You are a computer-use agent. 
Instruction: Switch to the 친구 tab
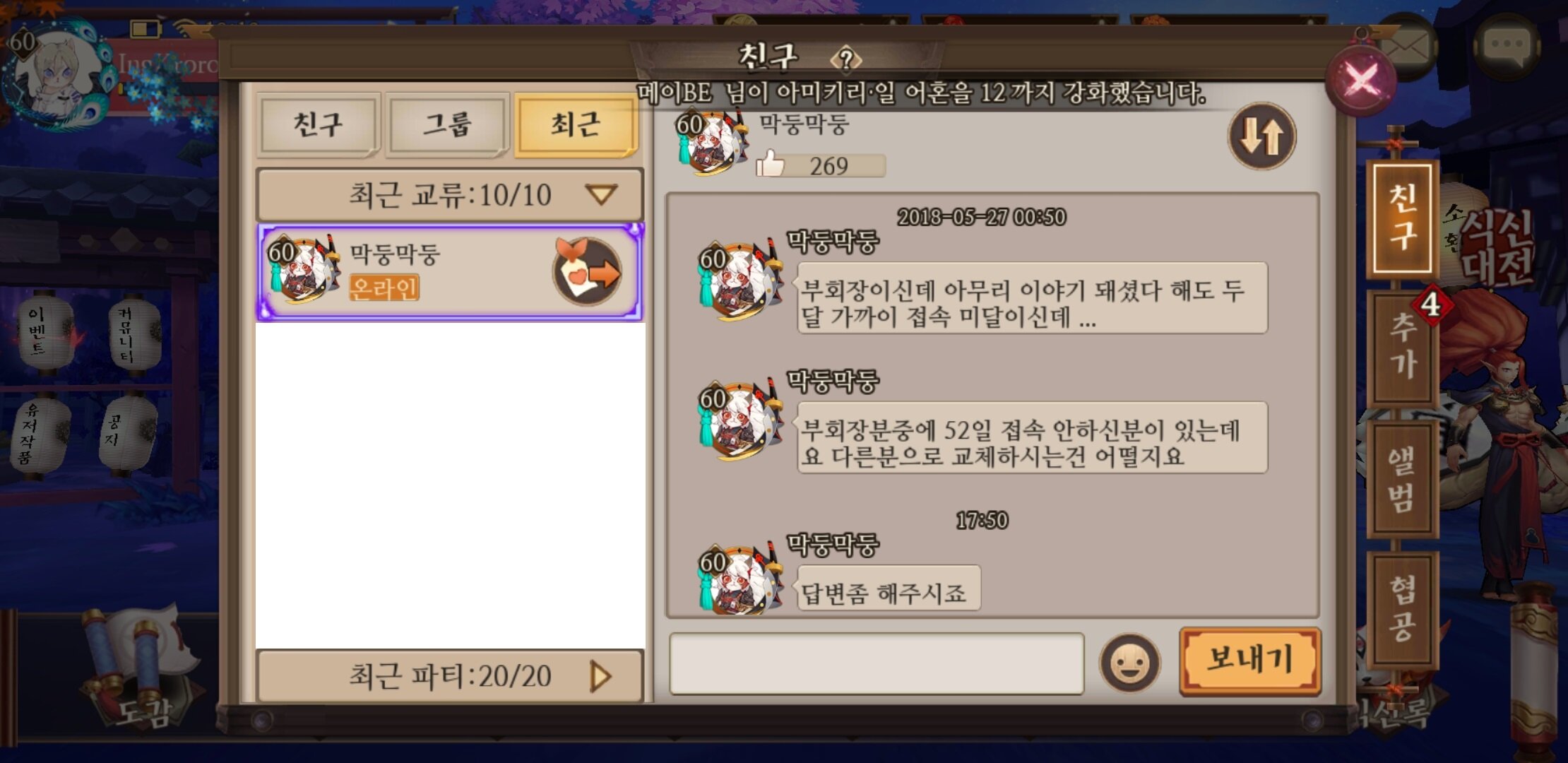coord(318,125)
